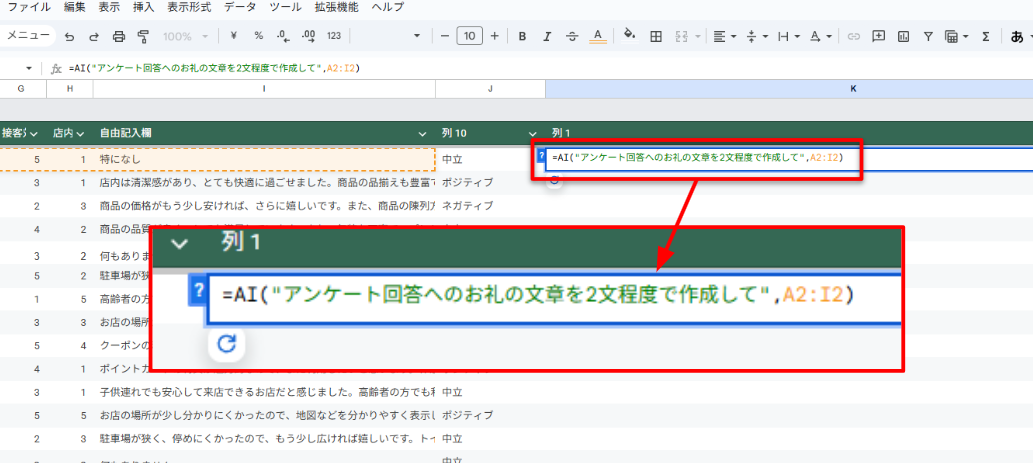Open the ファイル menu
The image size is (1033, 463).
click(28, 8)
